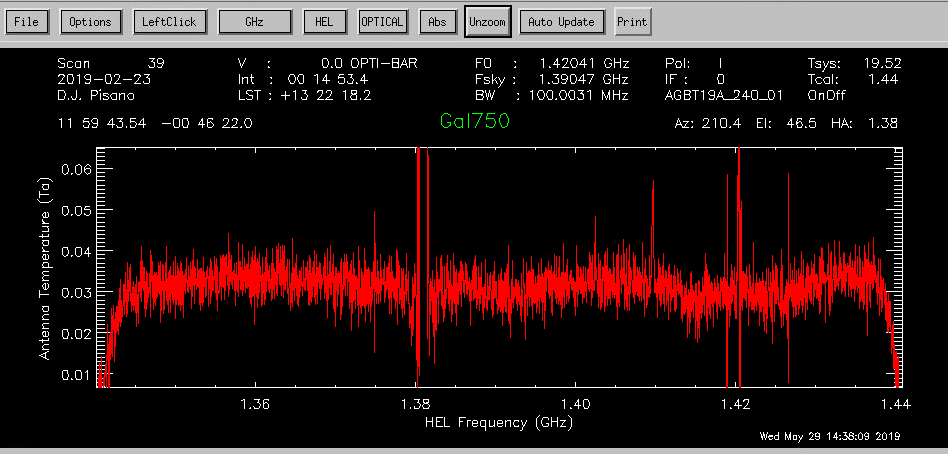The image size is (948, 454).
Task: Toggle Auto Update of the plot
Action: point(561,22)
